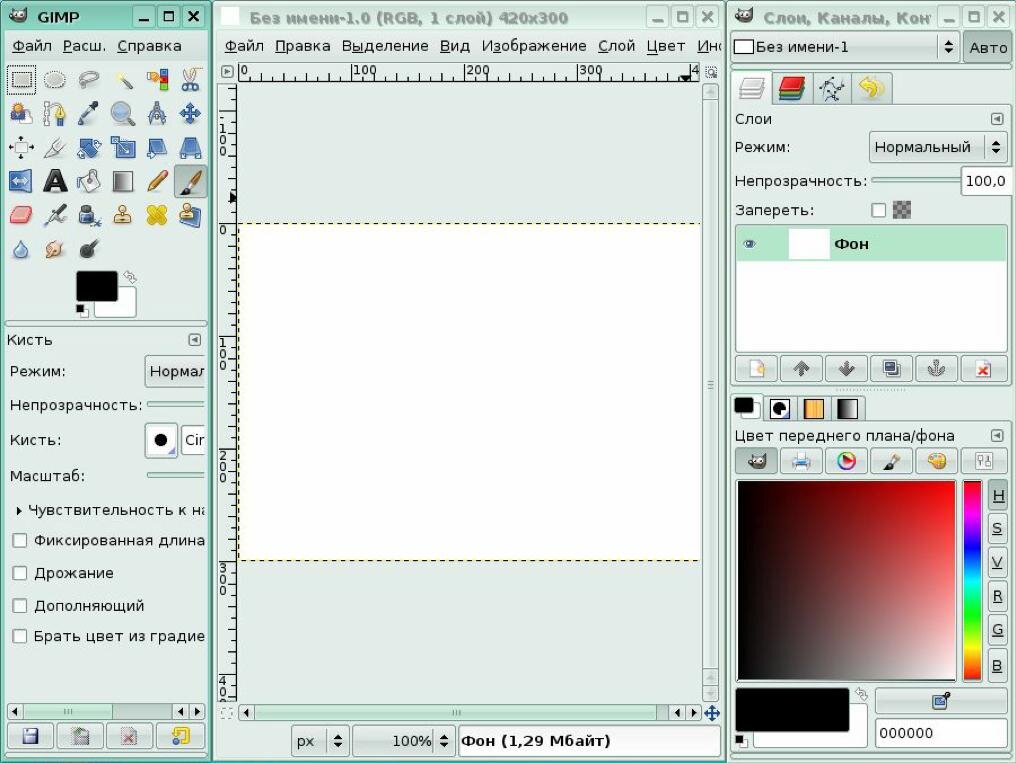The height and width of the screenshot is (763, 1016).
Task: Select the Smudge tool
Action: [55, 249]
